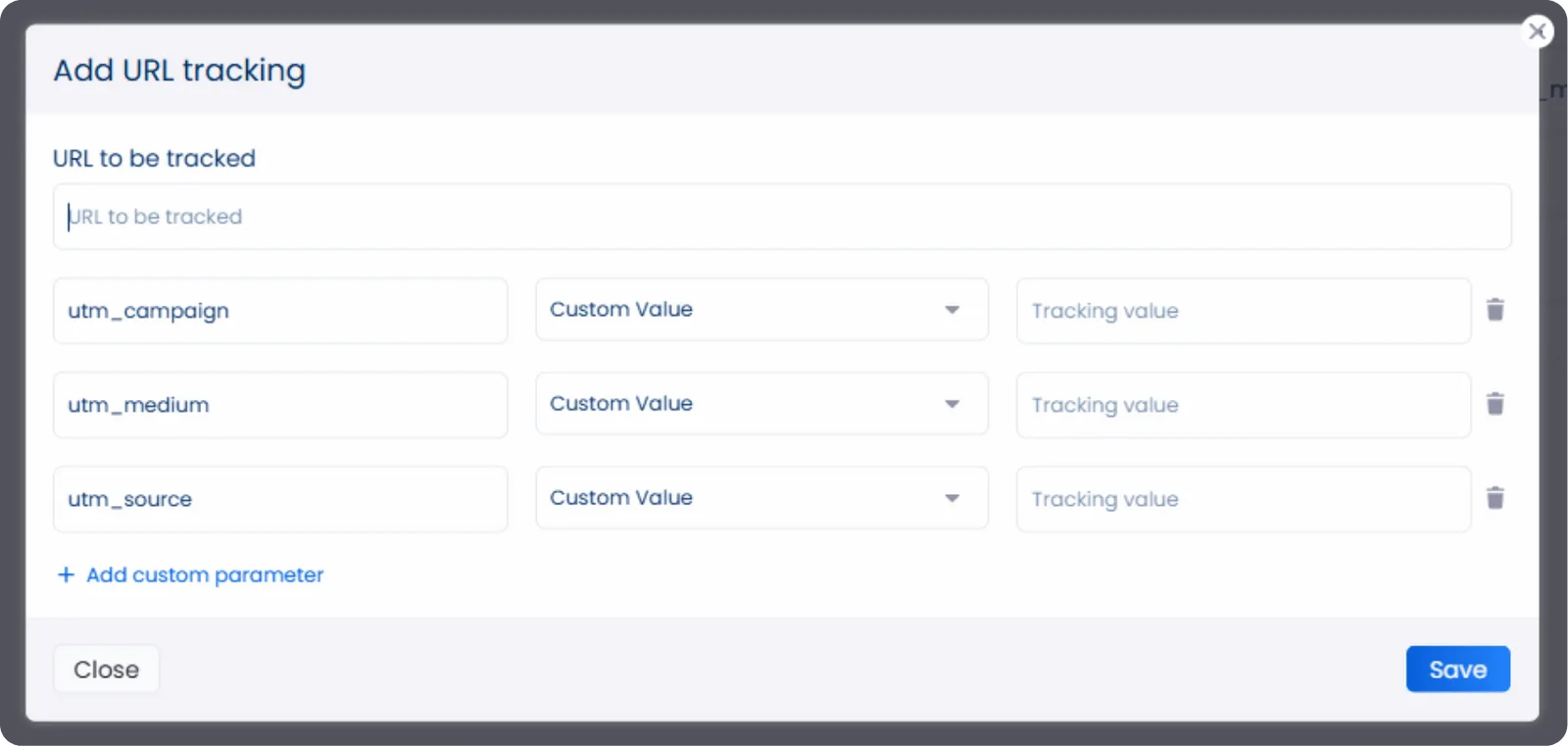1568x746 pixels.
Task: Edit the utm_source parameter name field
Action: coord(280,499)
